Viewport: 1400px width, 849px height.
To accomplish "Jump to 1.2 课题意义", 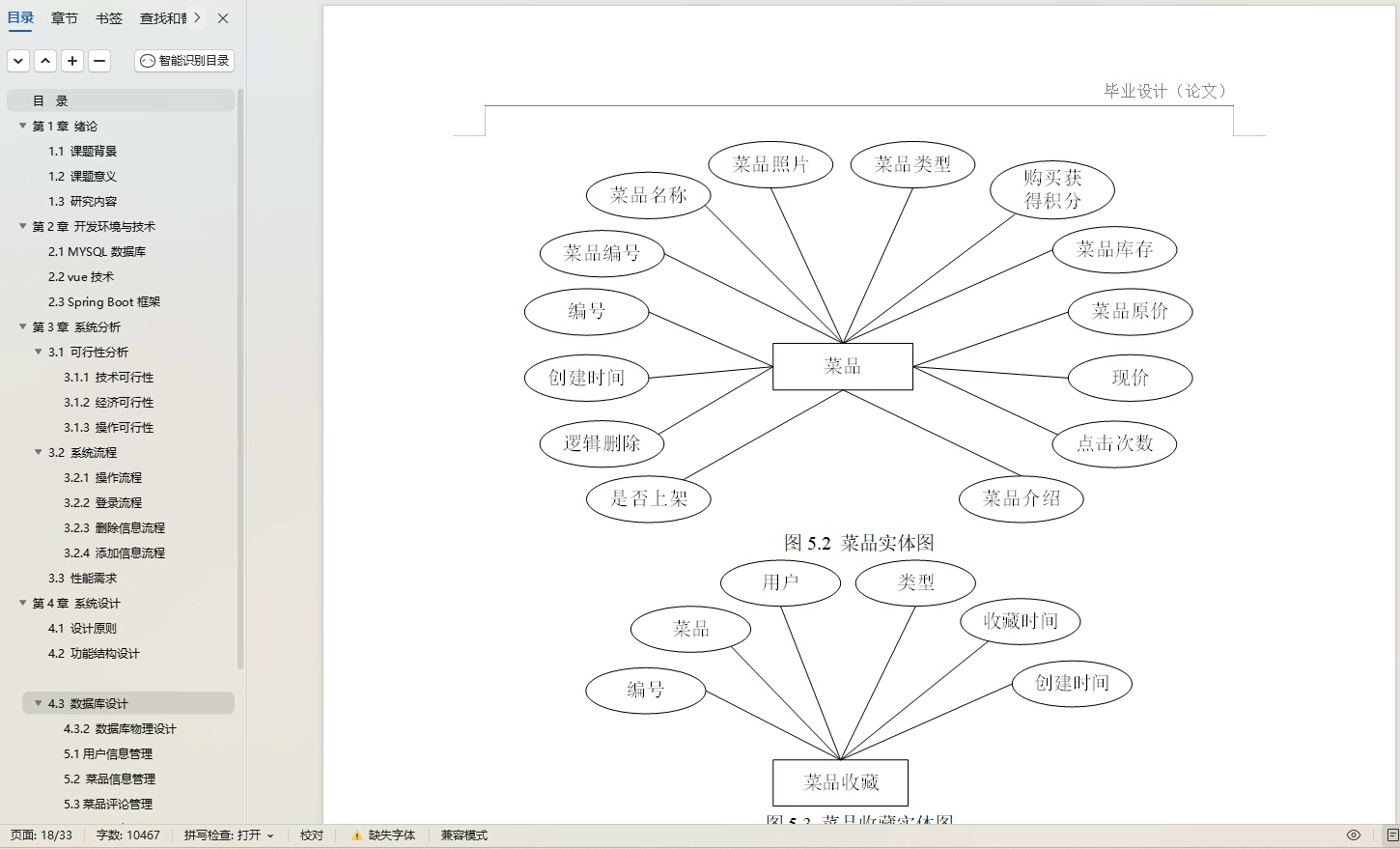I will (83, 176).
